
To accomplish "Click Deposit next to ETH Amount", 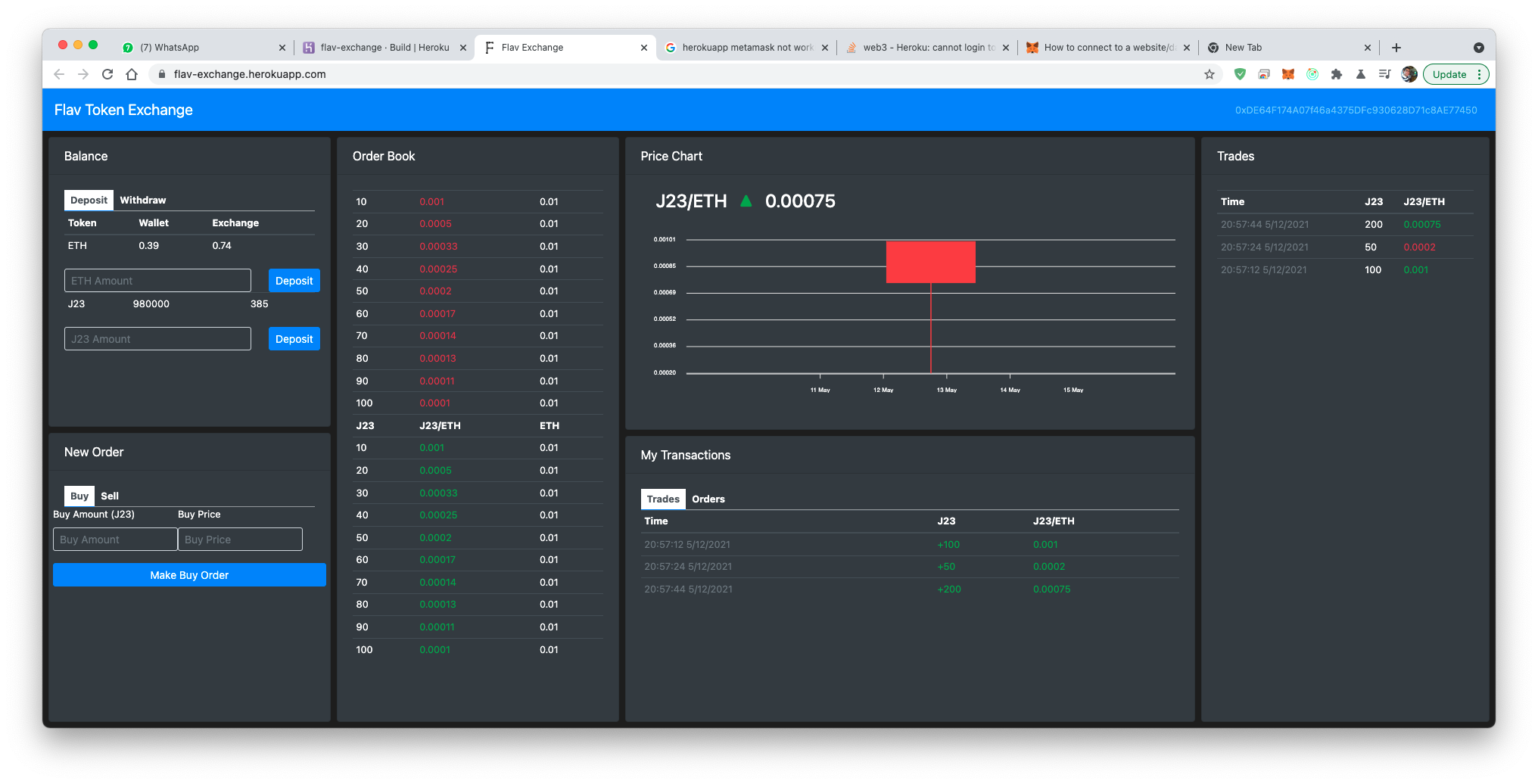I will pos(294,280).
